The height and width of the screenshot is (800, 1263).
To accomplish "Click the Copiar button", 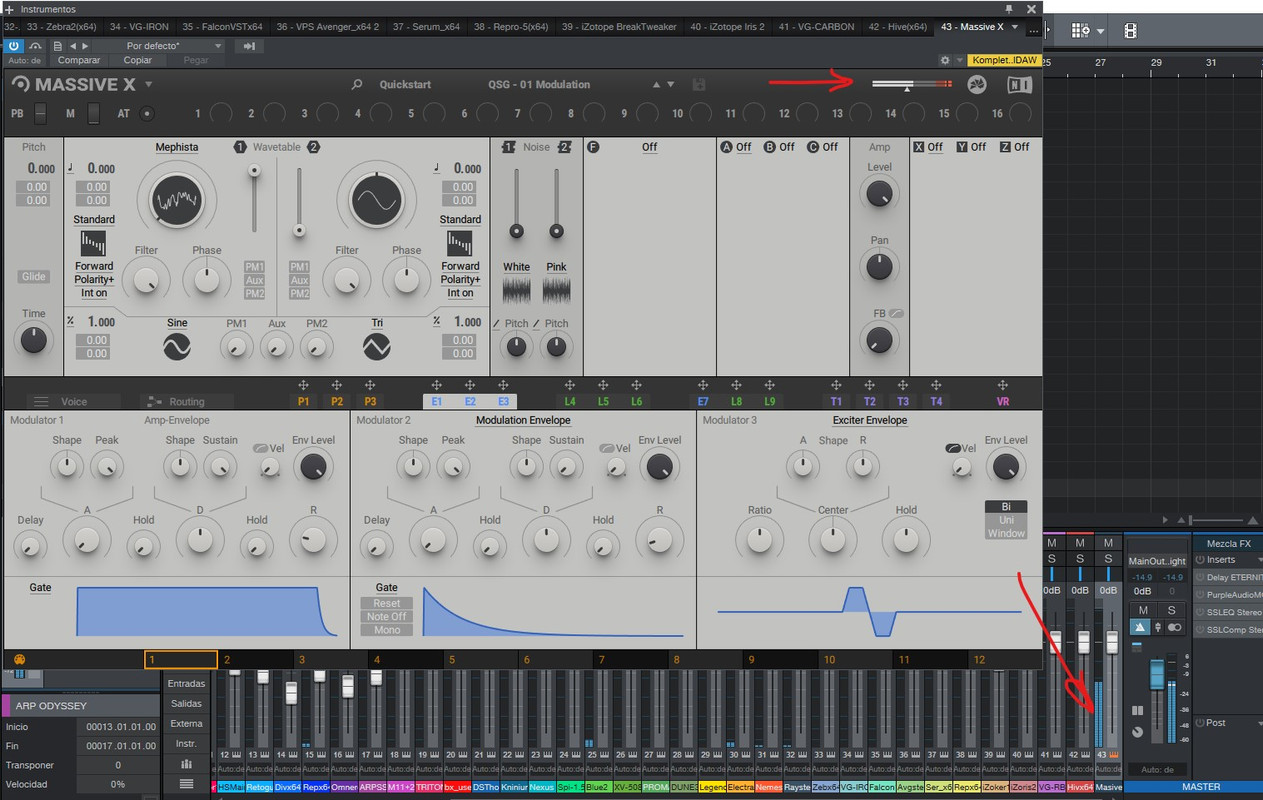I will [x=138, y=60].
